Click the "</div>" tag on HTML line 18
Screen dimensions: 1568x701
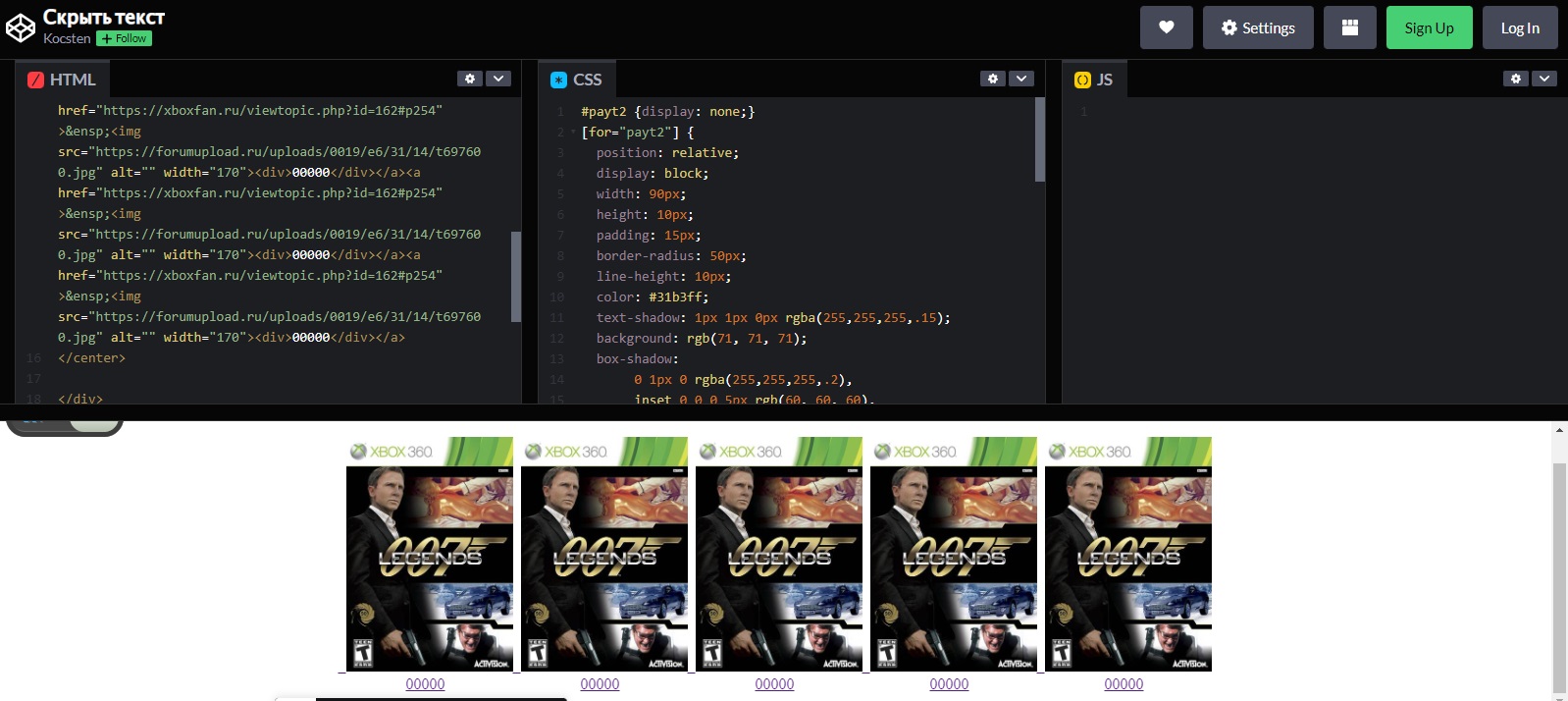point(80,399)
